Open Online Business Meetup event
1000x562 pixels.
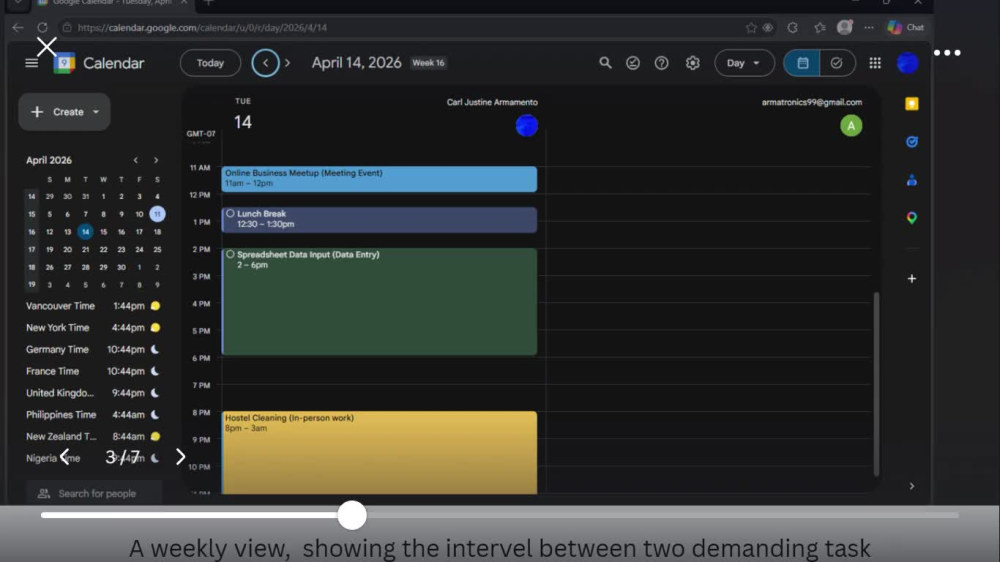(379, 179)
